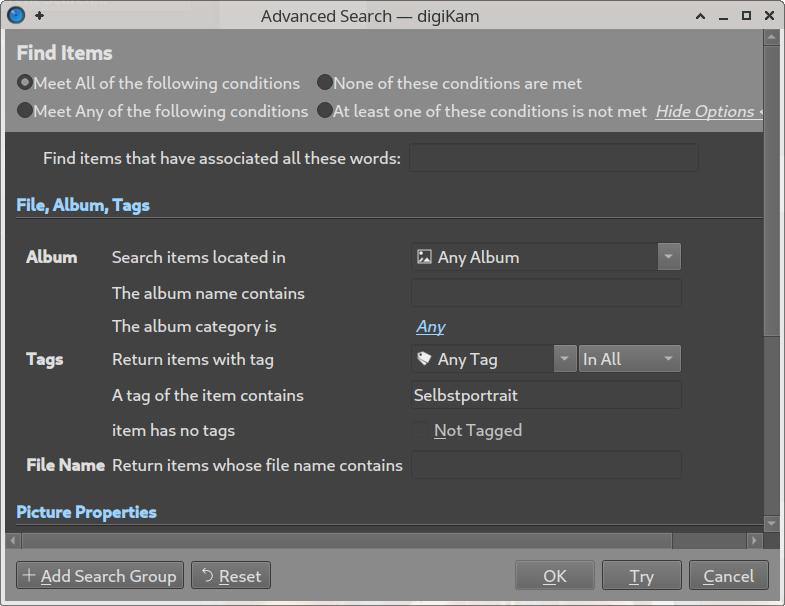Screen dimensions: 785x606
Task: Click the scroll down arrow of vertical scrollbar
Action: [771, 523]
